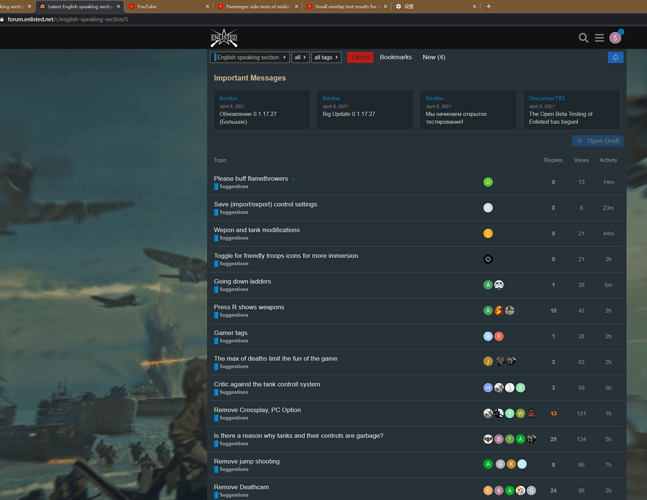
Task: Click the red F avatar on Gamer tags row
Action: point(499,336)
